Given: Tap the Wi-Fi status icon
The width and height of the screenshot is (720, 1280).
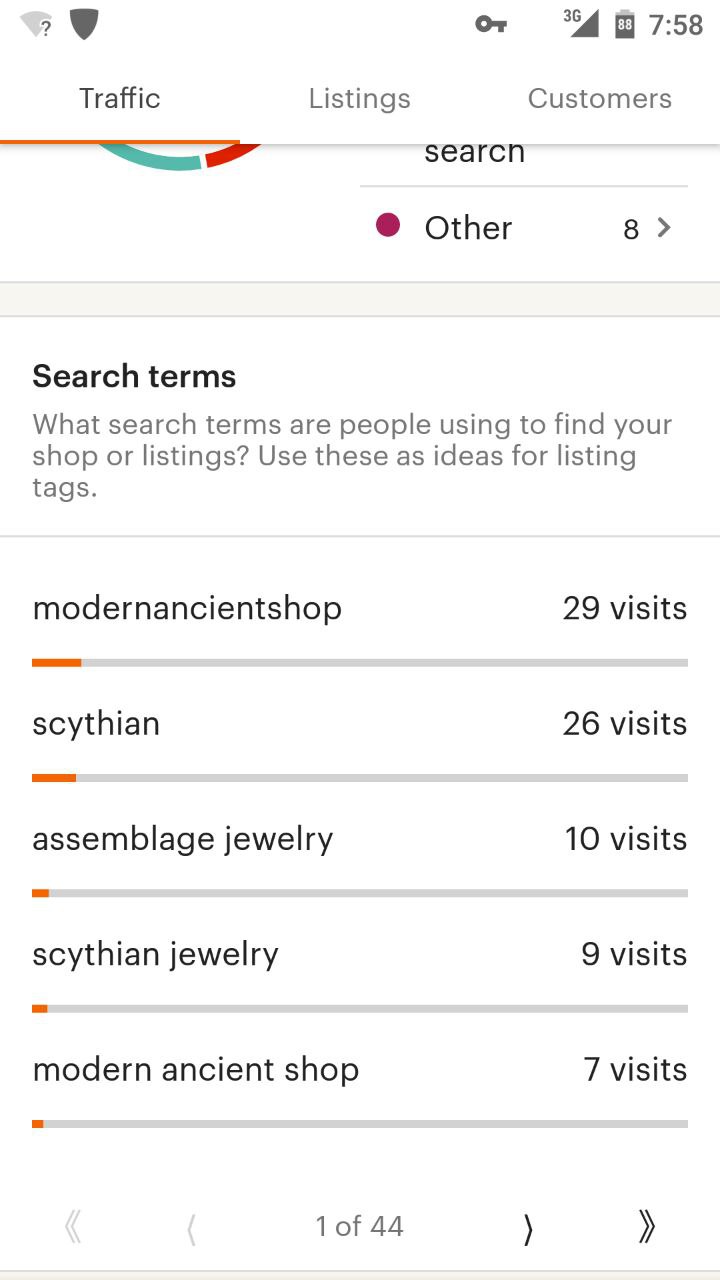Looking at the screenshot, I should (36, 24).
